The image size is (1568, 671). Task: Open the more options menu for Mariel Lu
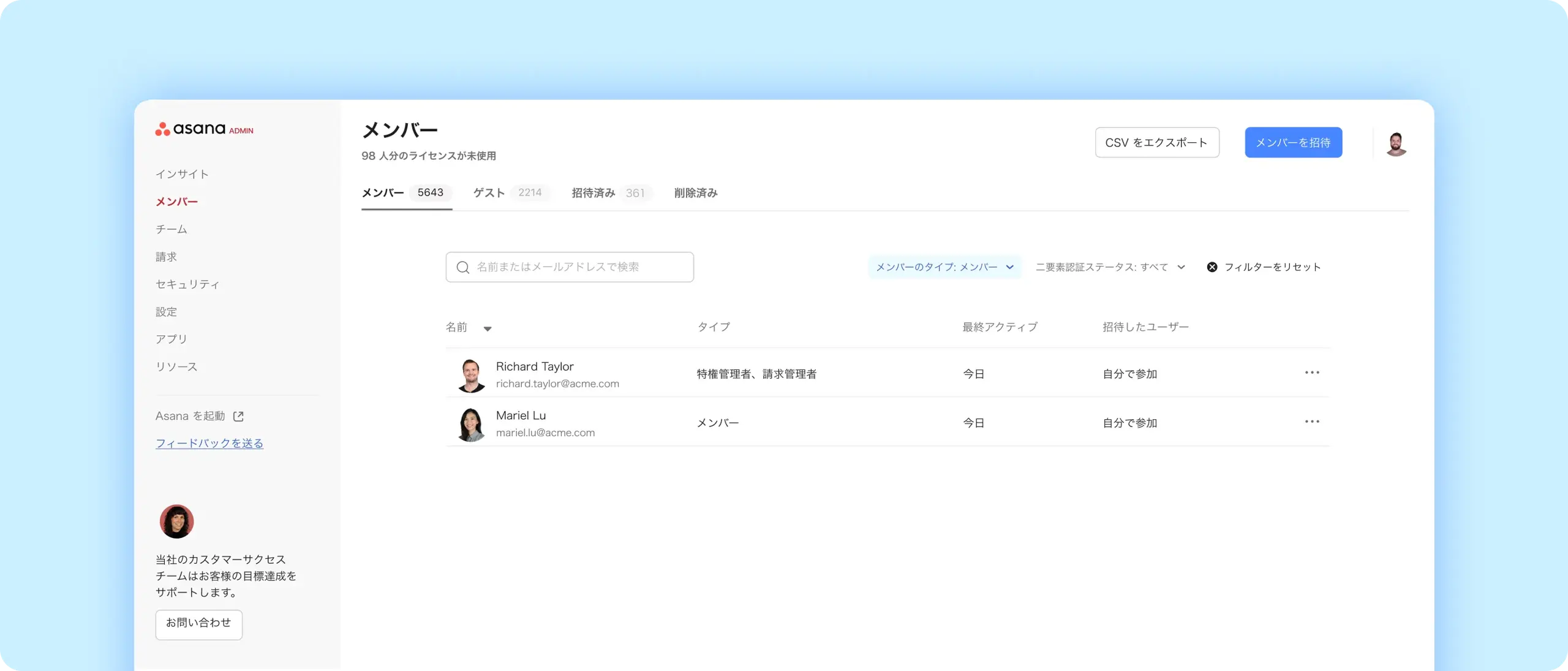1312,422
